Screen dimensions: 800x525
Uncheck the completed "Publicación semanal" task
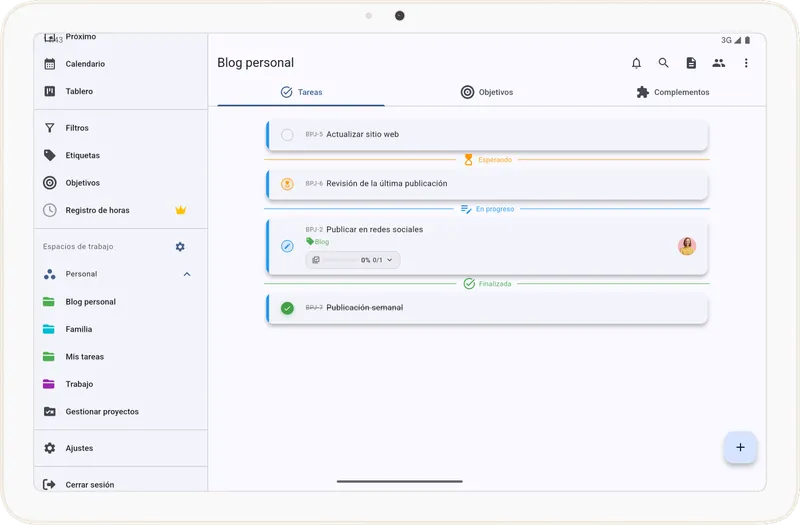point(287,308)
